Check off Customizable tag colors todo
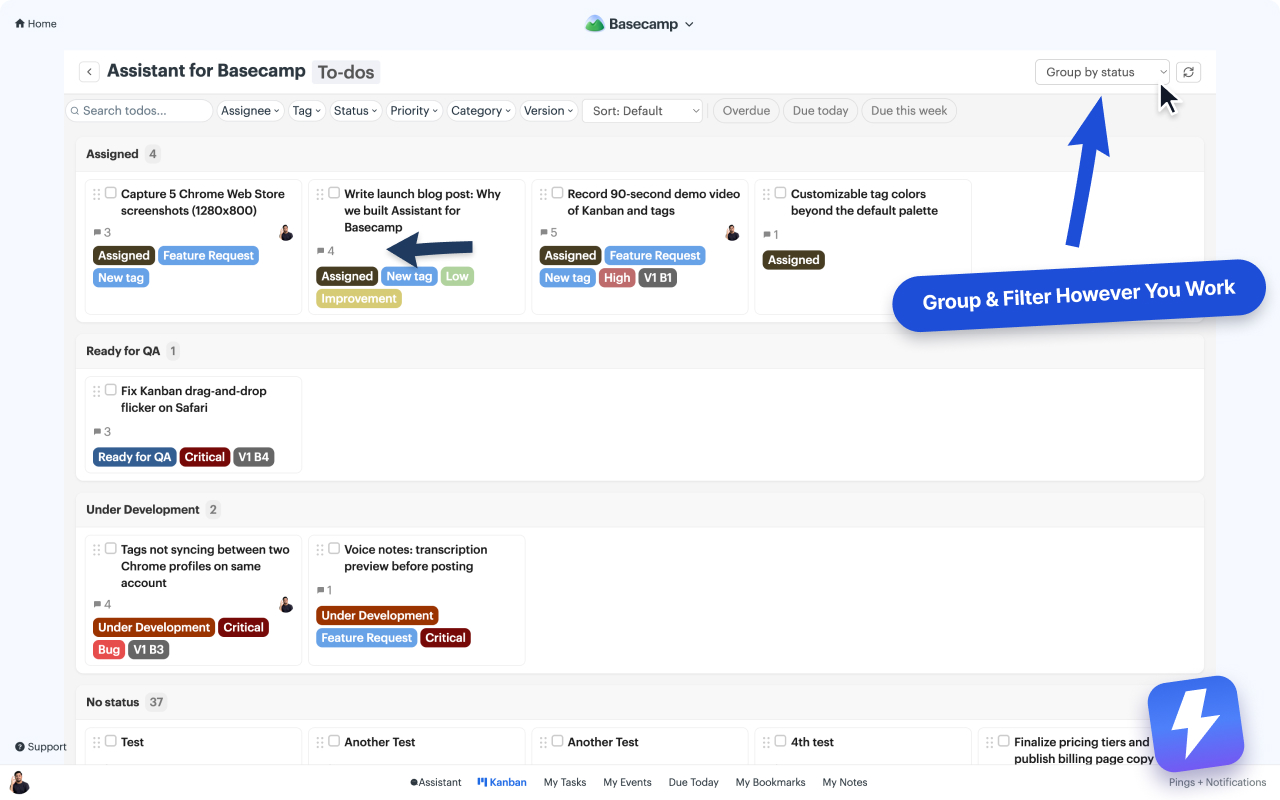 tap(781, 193)
